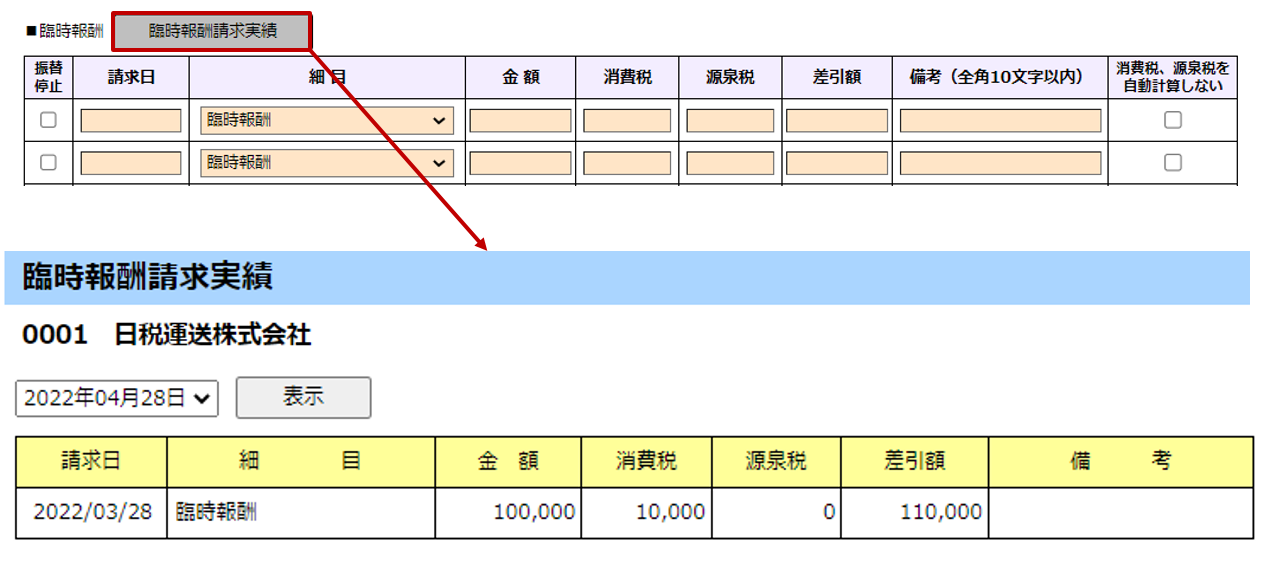Focus the second-row 金額 input field
Image resolution: width=1261 pixels, height=577 pixels.
(520, 162)
